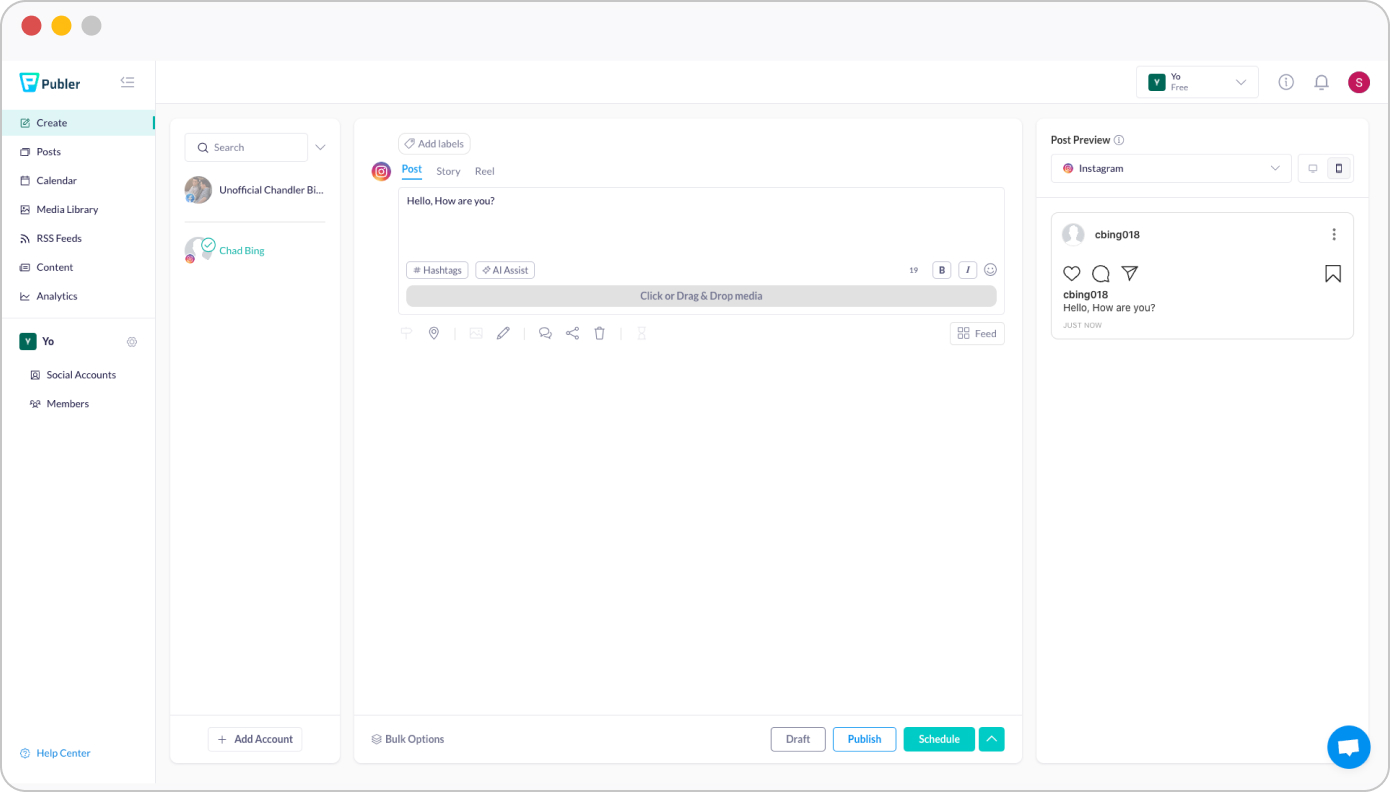The width and height of the screenshot is (1390, 792).
Task: Click the share icon in post toolbar
Action: click(x=572, y=334)
